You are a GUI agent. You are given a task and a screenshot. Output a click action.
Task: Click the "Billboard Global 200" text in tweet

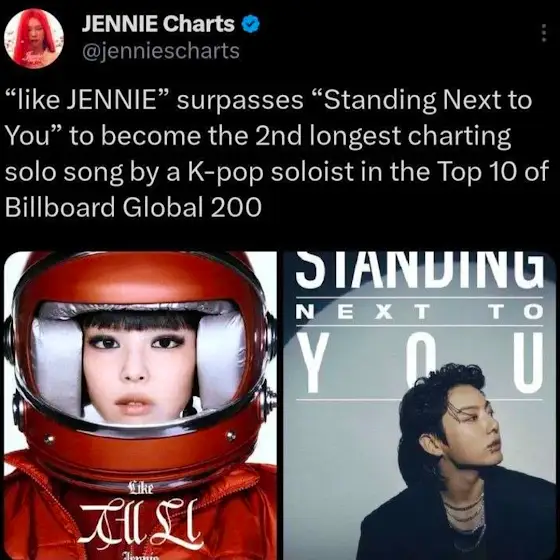[133, 207]
